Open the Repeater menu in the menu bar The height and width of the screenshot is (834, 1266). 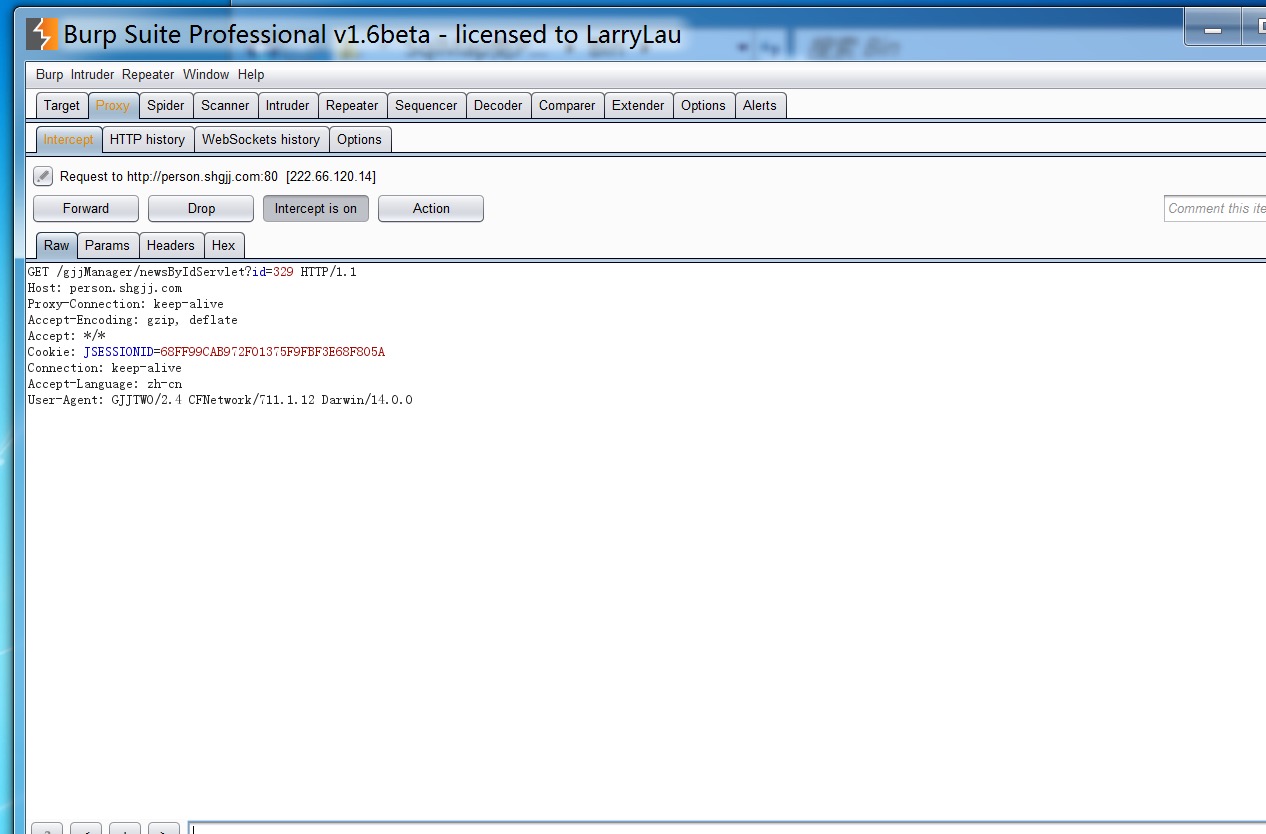click(x=148, y=74)
